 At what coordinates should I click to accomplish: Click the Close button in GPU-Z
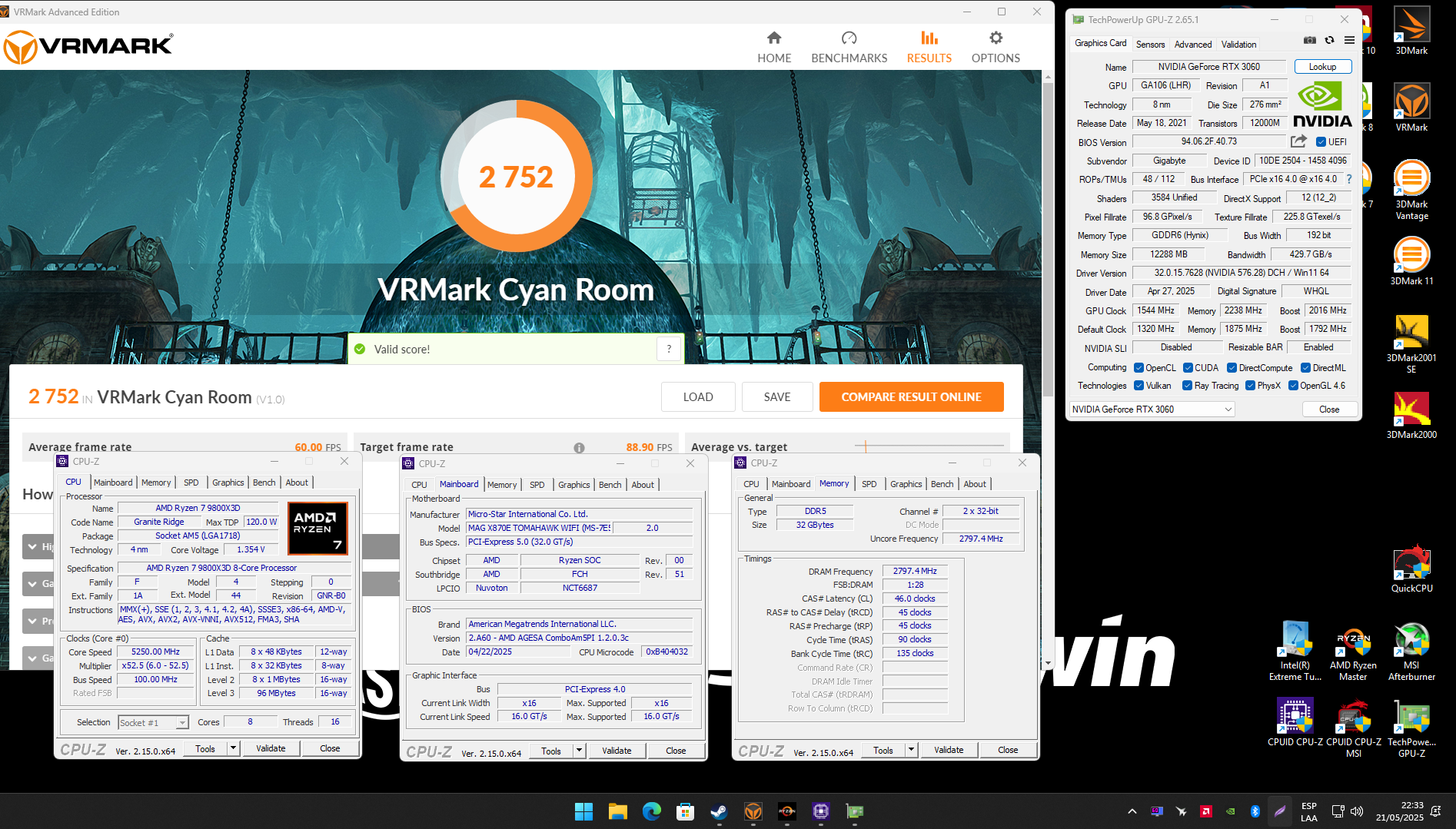(x=1329, y=410)
